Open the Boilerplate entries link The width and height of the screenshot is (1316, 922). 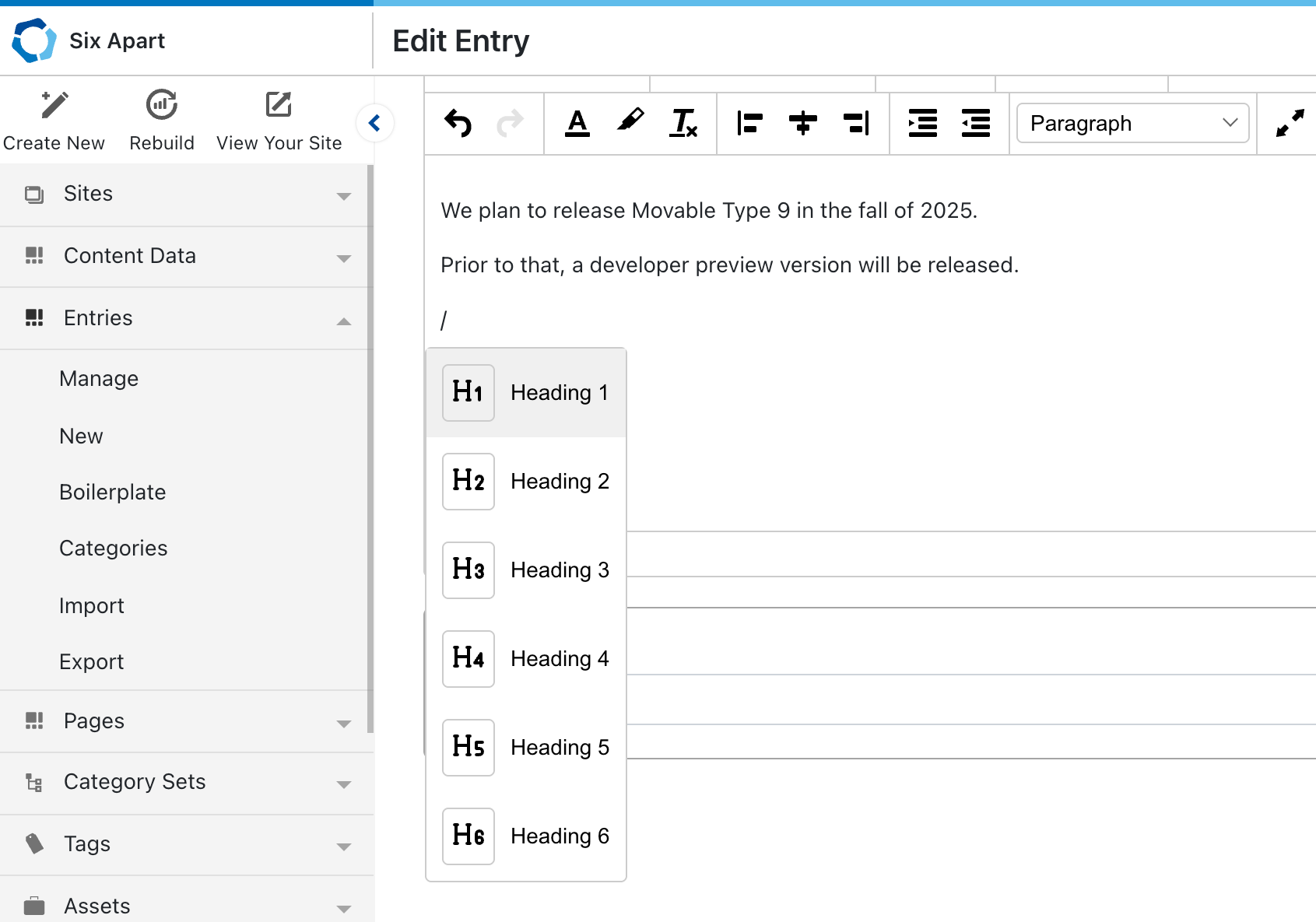pyautogui.click(x=113, y=493)
